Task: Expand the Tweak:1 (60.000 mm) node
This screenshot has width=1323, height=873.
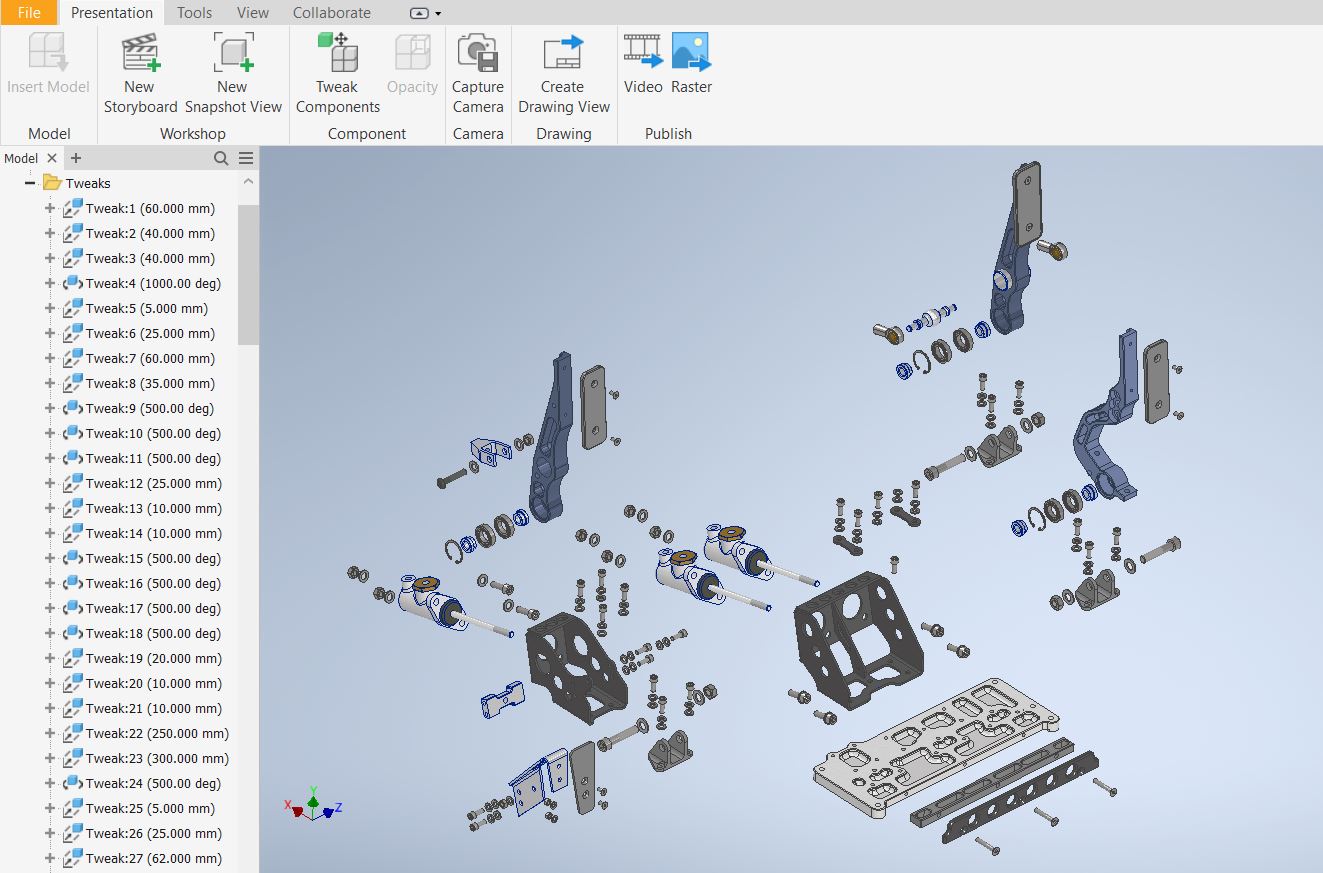Action: (50, 208)
